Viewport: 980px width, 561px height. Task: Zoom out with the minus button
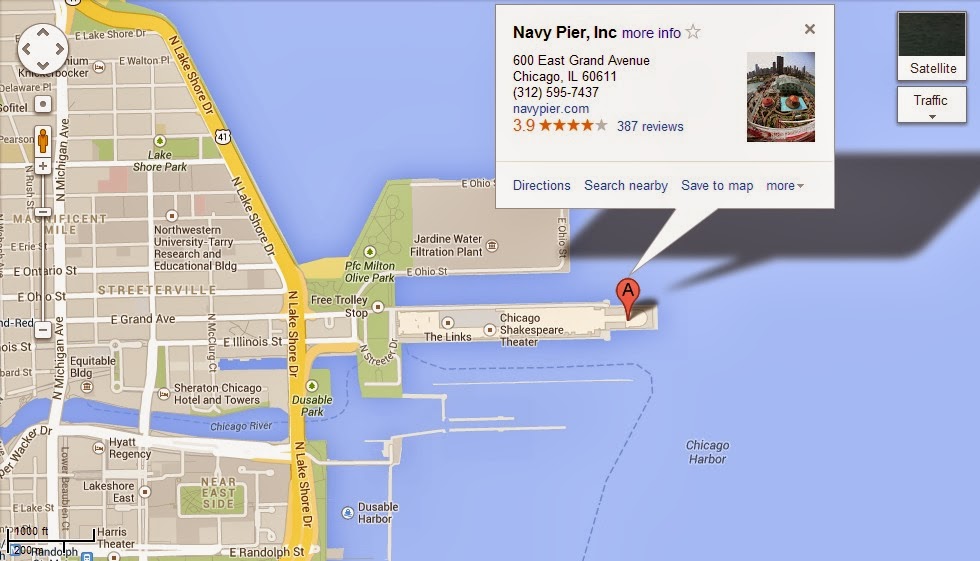42,329
